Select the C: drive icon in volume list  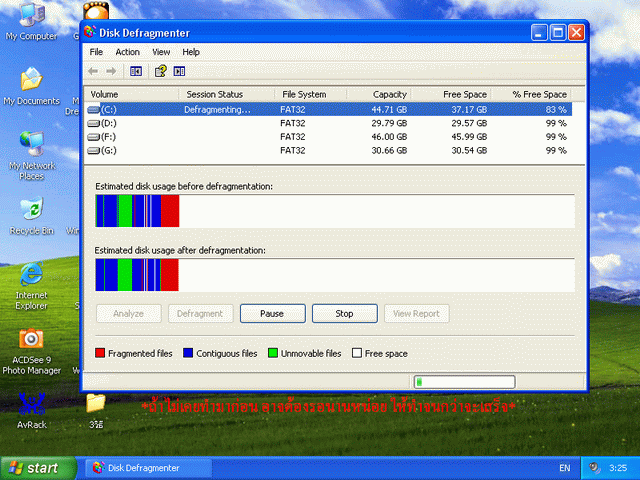point(94,109)
